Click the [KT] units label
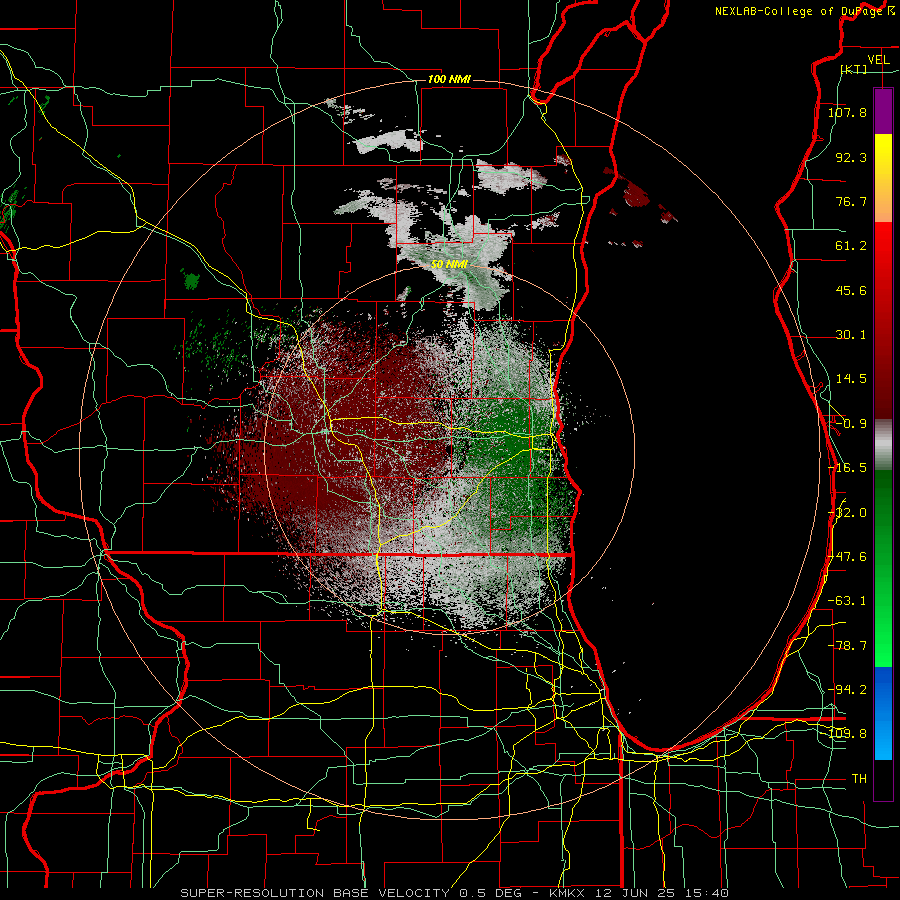Screen dimensions: 900x900 [x=854, y=69]
